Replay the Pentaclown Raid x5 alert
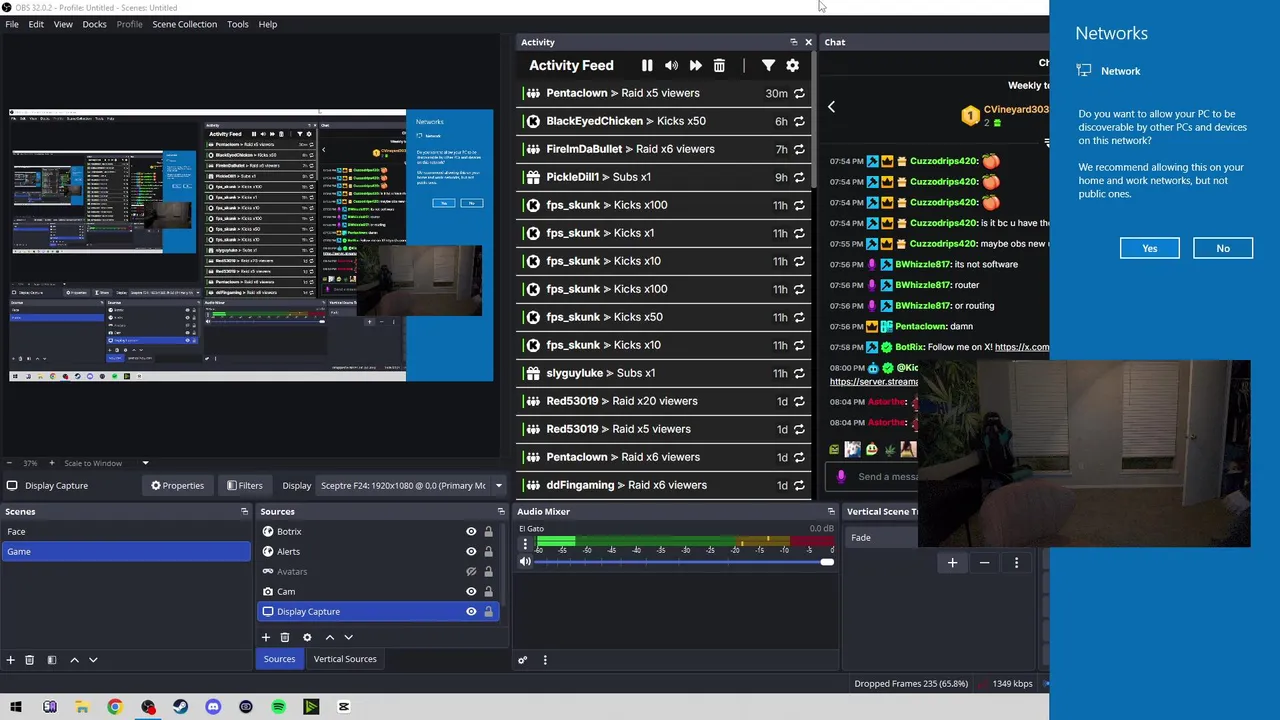This screenshot has height=720, width=1280. pyautogui.click(x=799, y=93)
